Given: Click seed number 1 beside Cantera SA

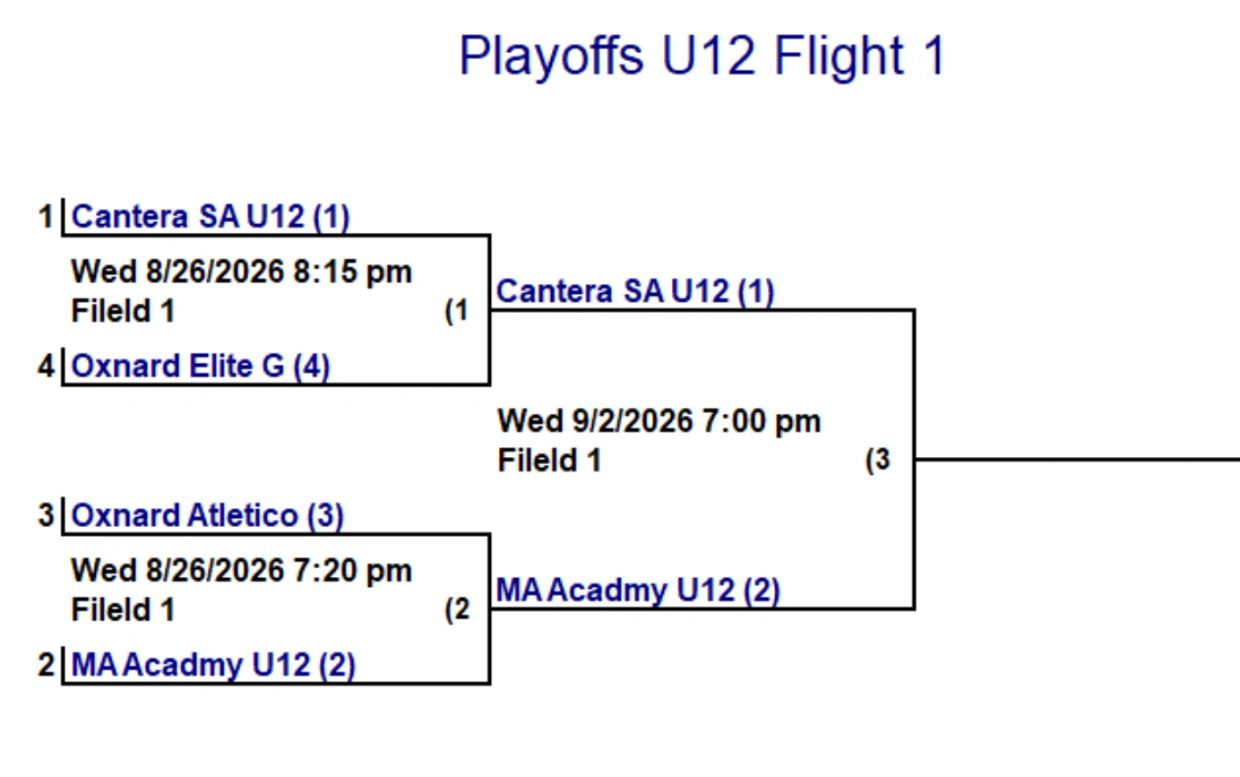Looking at the screenshot, I should coord(46,216).
